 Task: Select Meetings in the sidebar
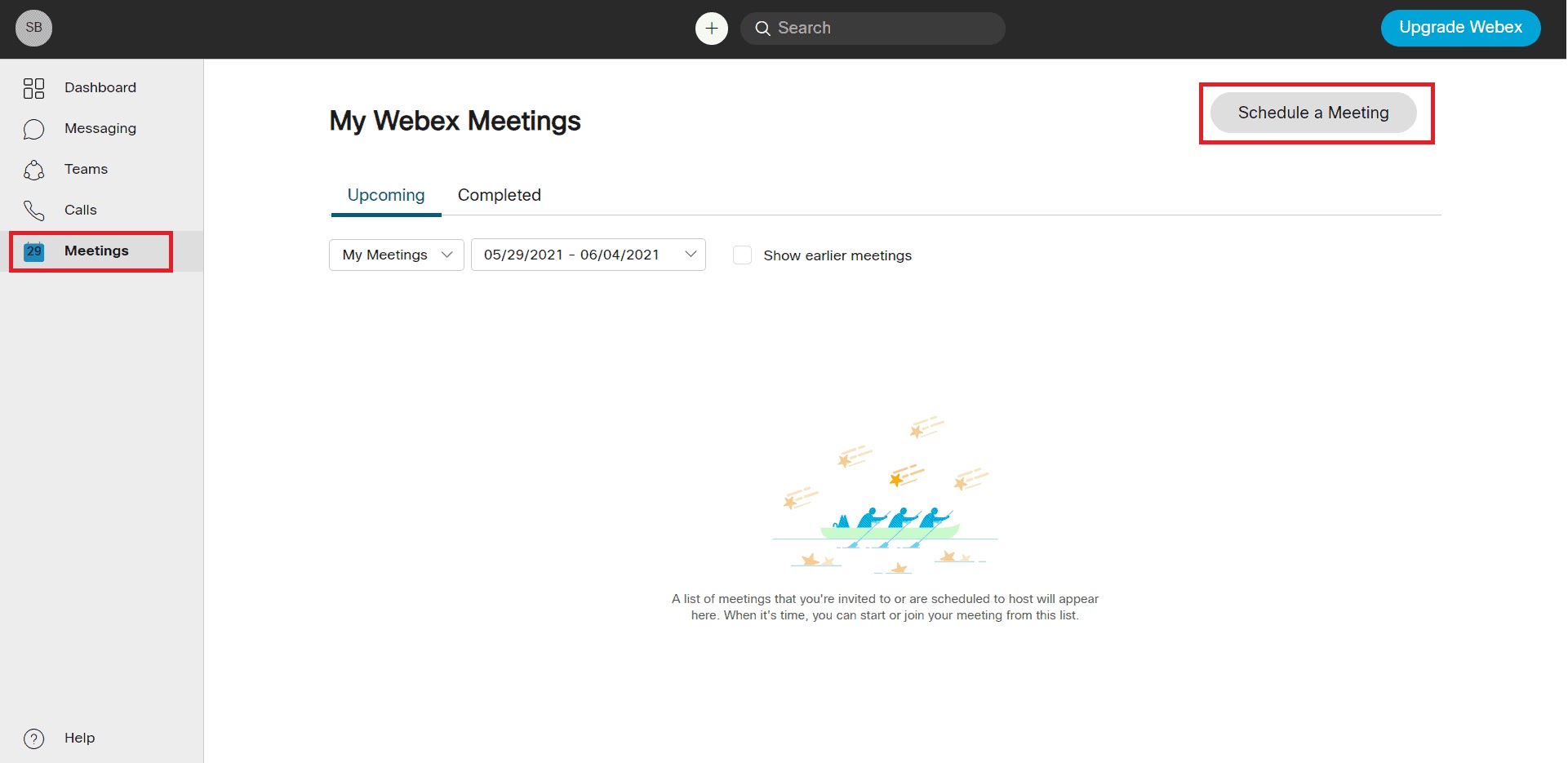(96, 251)
